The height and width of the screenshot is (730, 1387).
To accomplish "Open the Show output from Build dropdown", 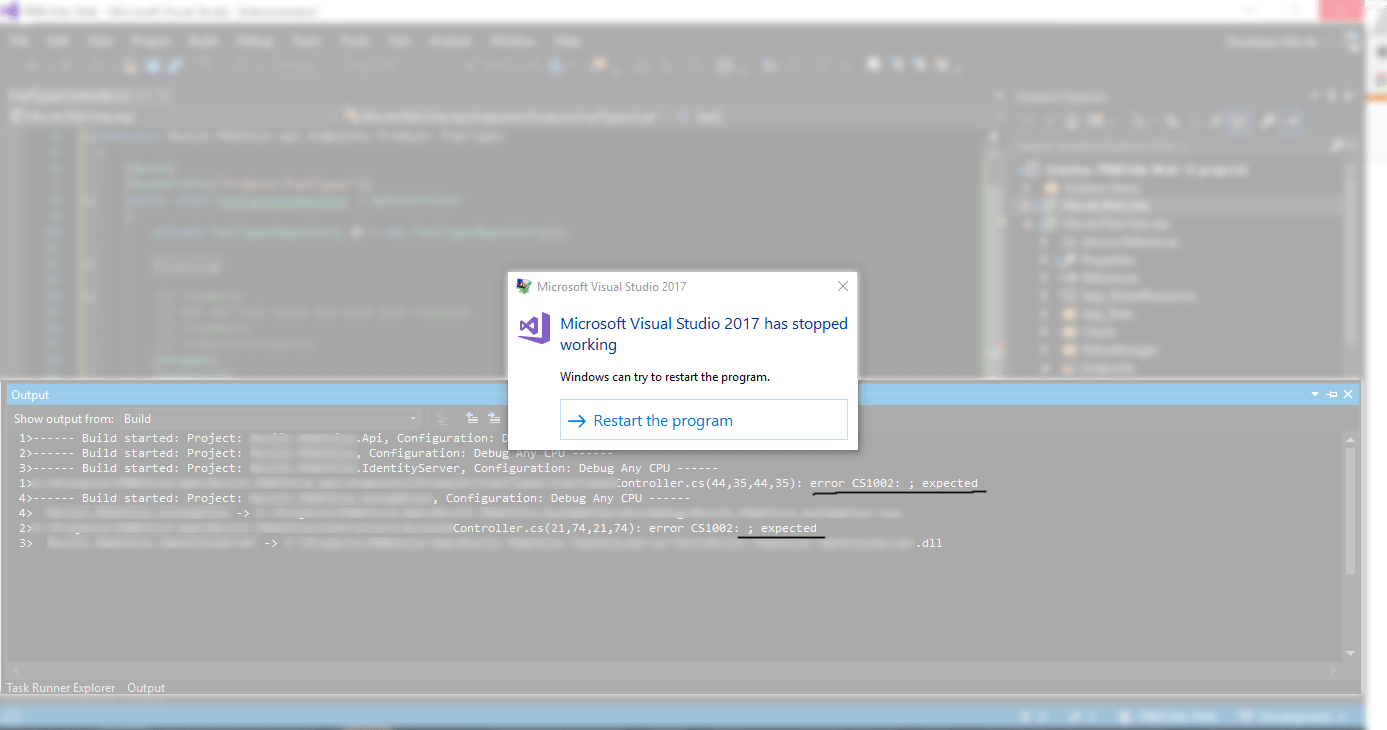I will pos(271,419).
